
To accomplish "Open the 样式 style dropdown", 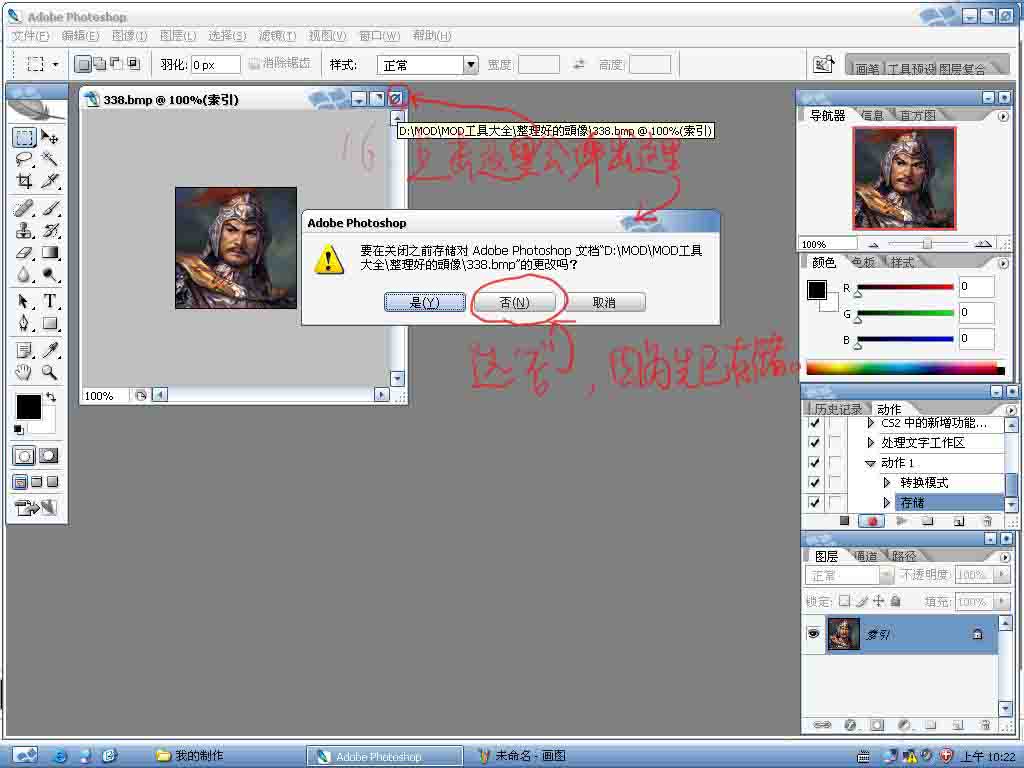I will tap(471, 65).
